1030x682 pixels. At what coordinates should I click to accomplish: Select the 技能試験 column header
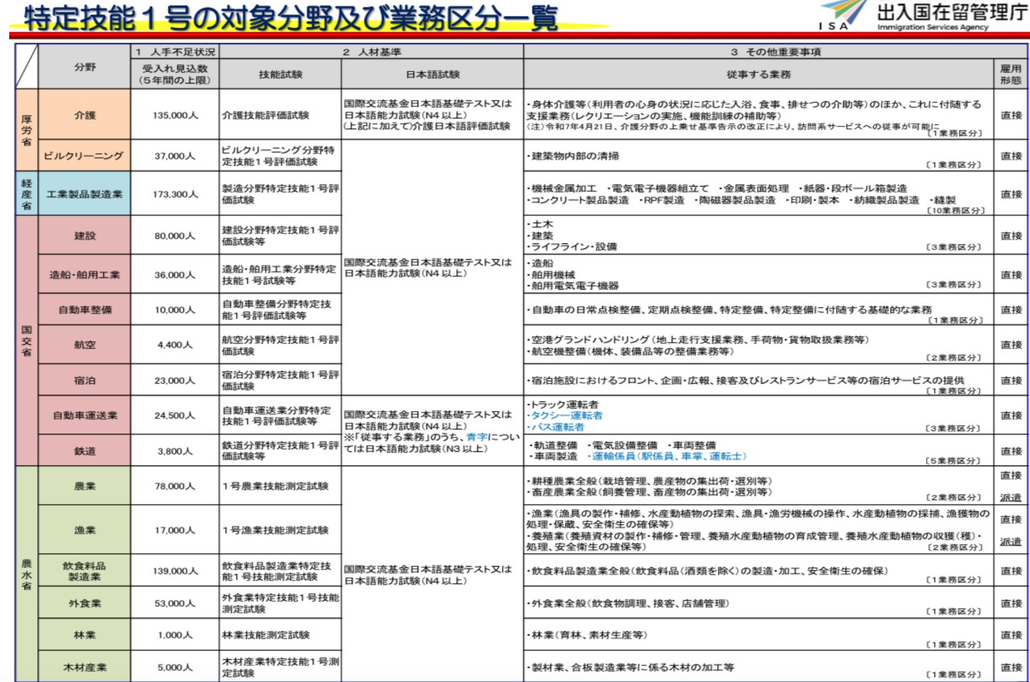click(x=280, y=74)
